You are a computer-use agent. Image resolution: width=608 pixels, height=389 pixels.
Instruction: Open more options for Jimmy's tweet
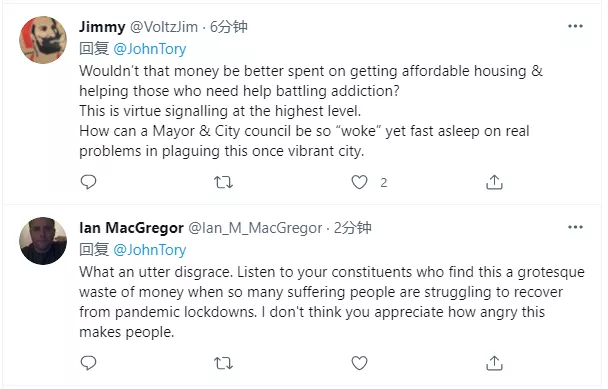(x=575, y=26)
